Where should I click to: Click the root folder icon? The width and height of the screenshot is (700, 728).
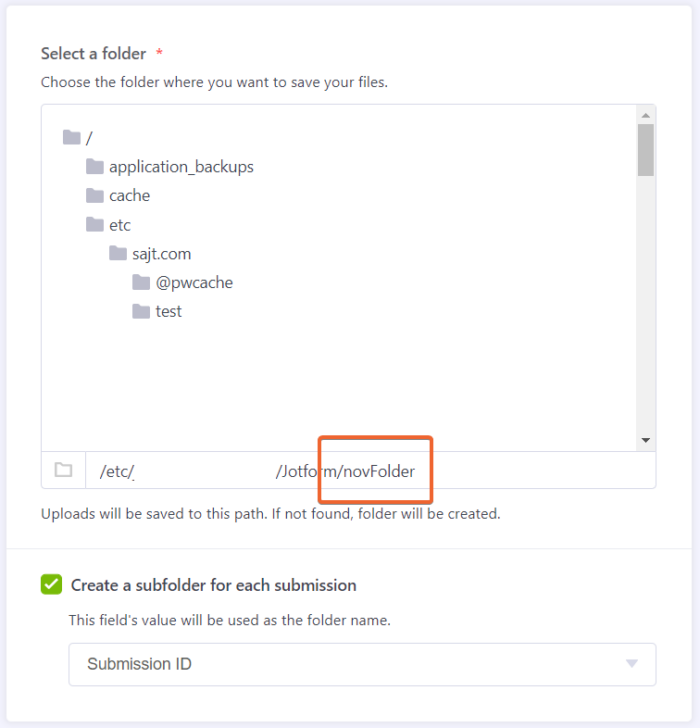coord(71,137)
